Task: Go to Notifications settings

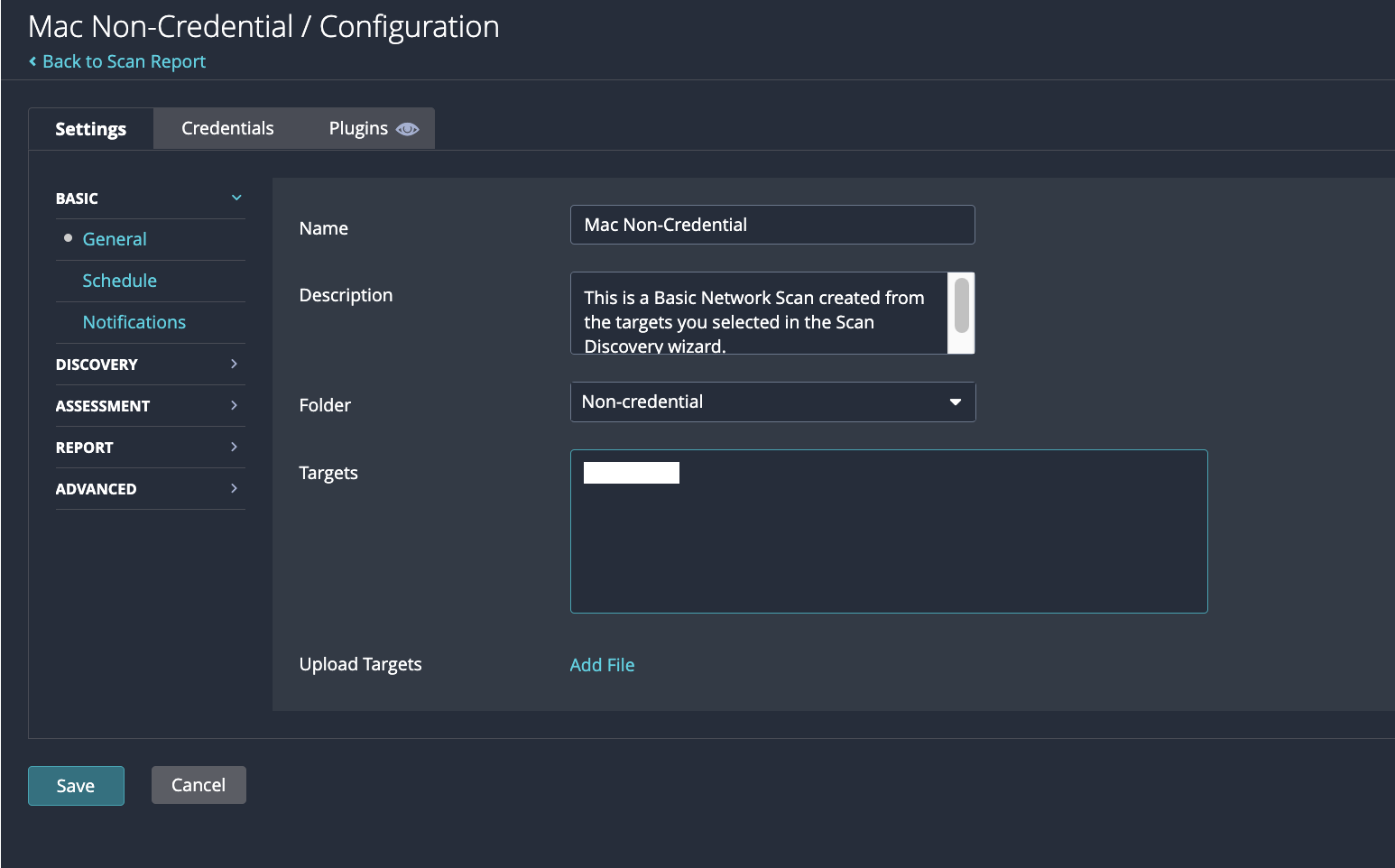Action: (134, 321)
